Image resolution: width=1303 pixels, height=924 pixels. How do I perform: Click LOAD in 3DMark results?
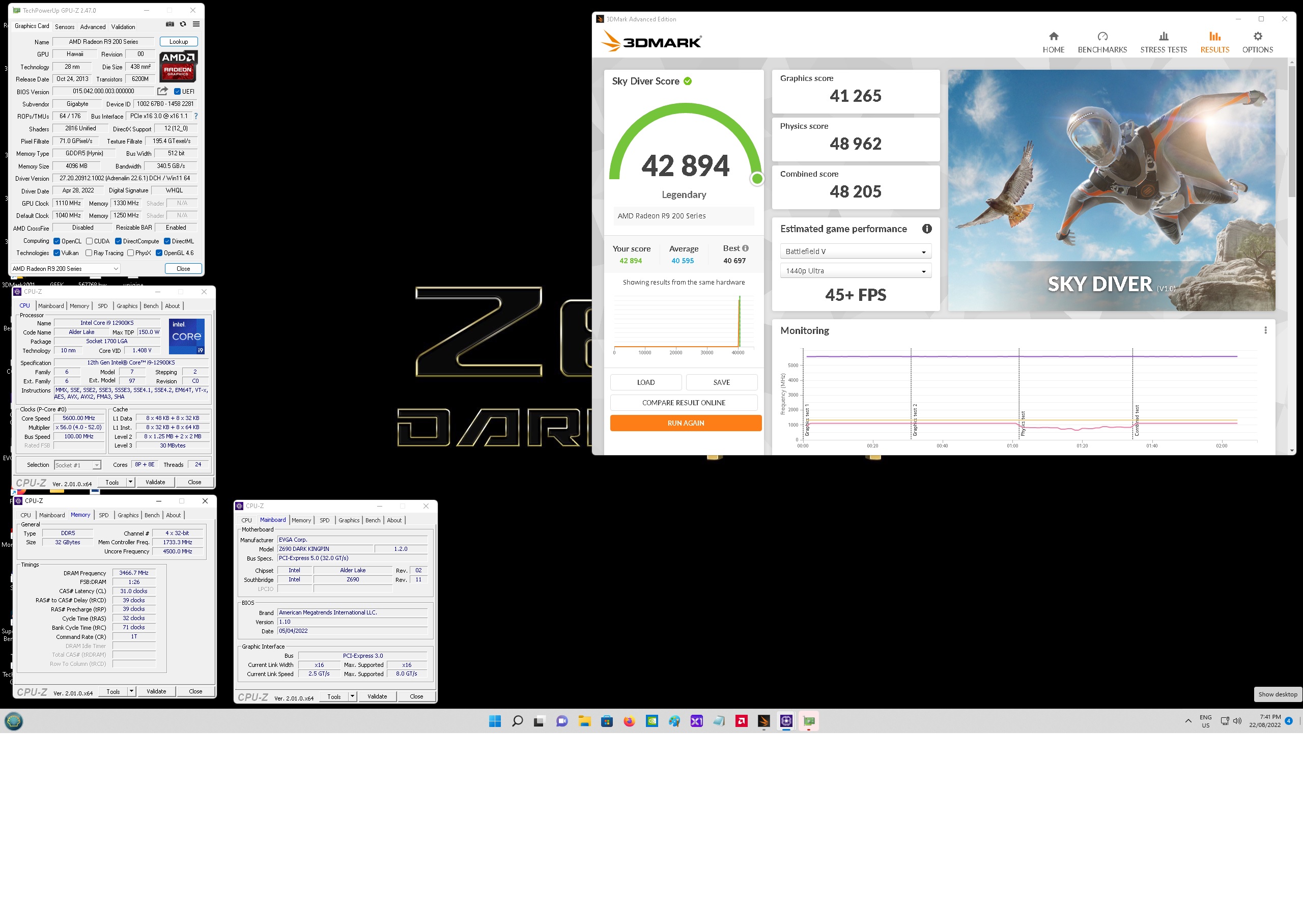pos(645,382)
